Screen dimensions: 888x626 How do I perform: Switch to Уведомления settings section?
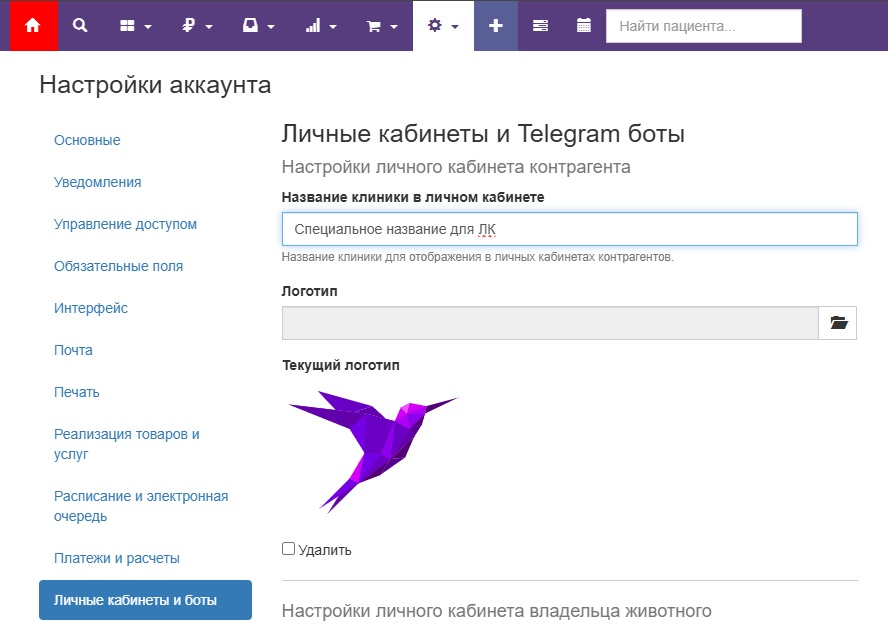click(x=97, y=182)
